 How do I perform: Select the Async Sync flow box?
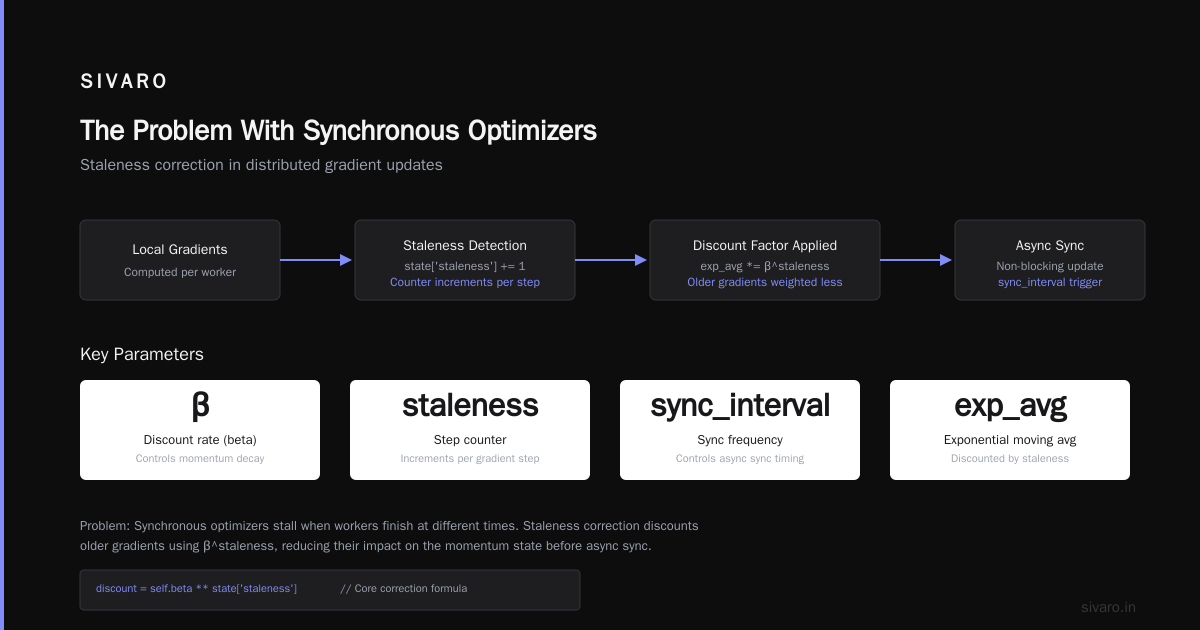1050,260
